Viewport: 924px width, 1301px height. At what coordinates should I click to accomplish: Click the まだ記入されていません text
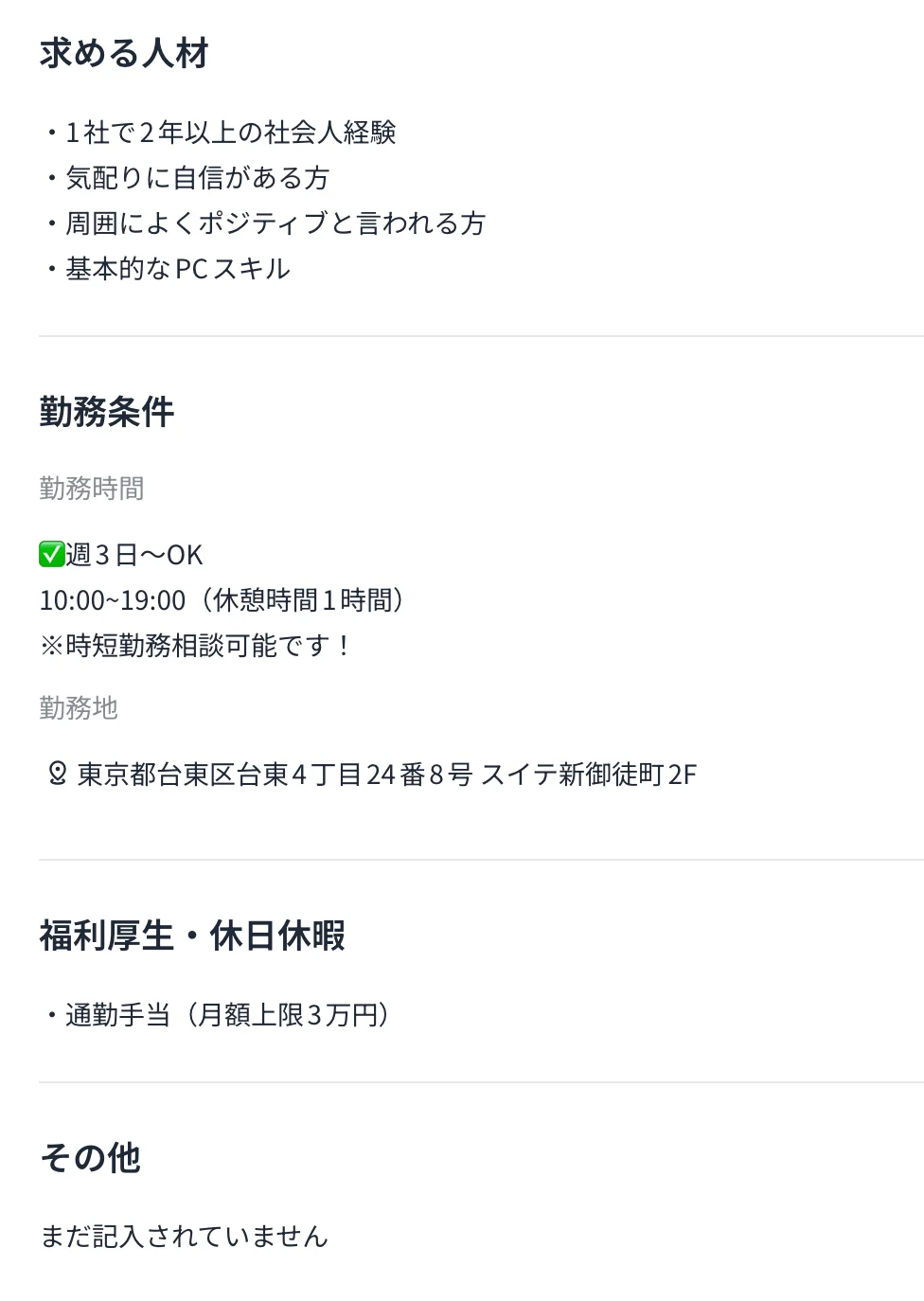click(184, 1237)
